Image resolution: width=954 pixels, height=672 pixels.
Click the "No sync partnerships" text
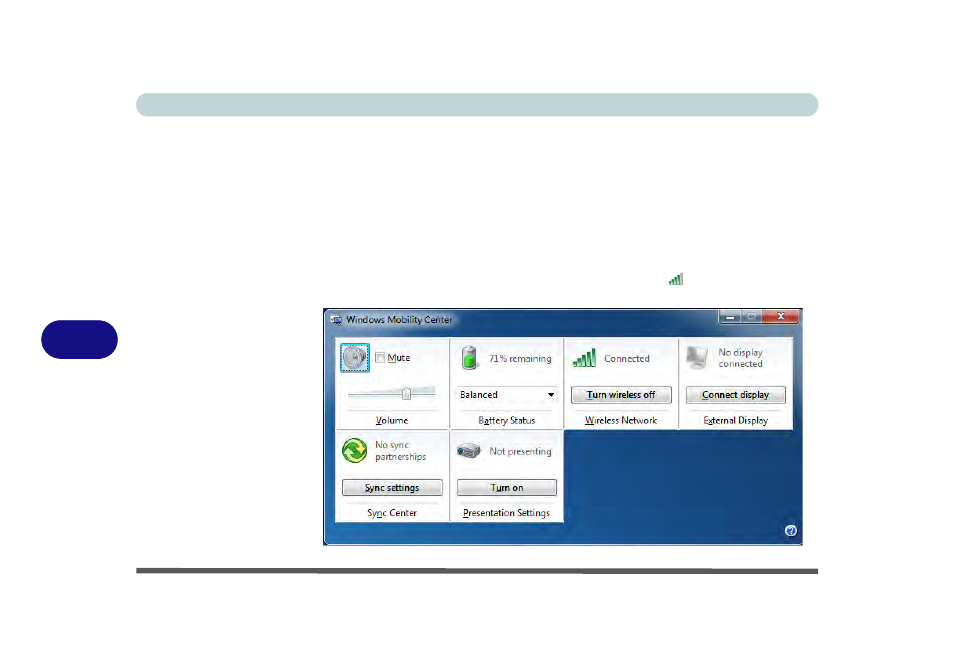click(x=400, y=451)
